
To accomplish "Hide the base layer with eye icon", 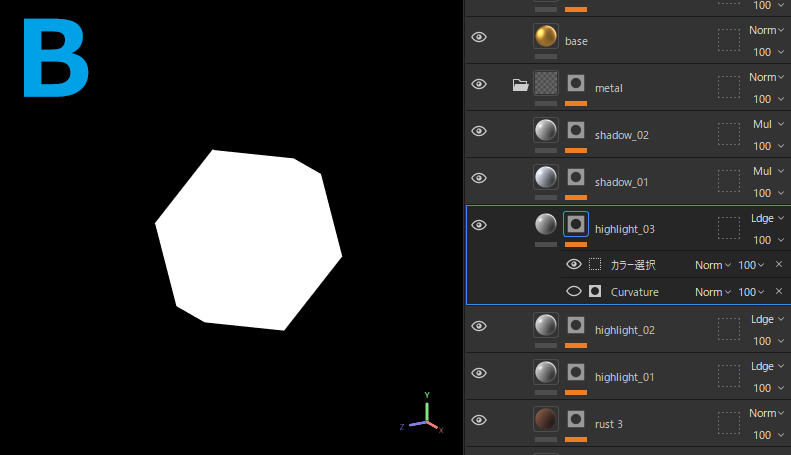I will coord(479,37).
